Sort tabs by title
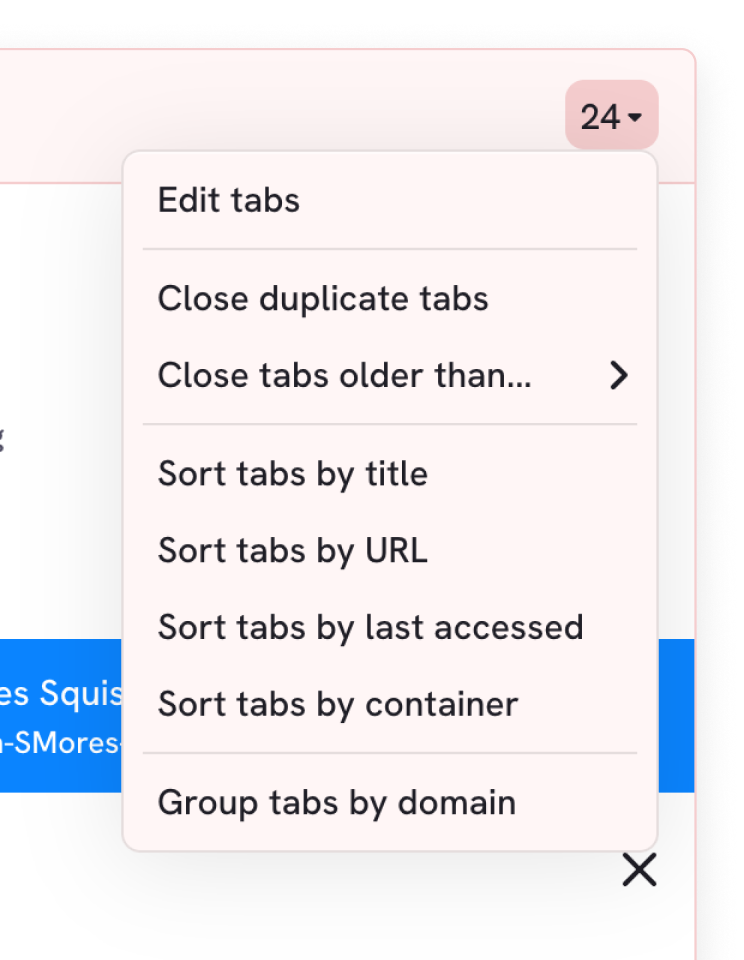This screenshot has height=960, width=744. click(x=293, y=473)
